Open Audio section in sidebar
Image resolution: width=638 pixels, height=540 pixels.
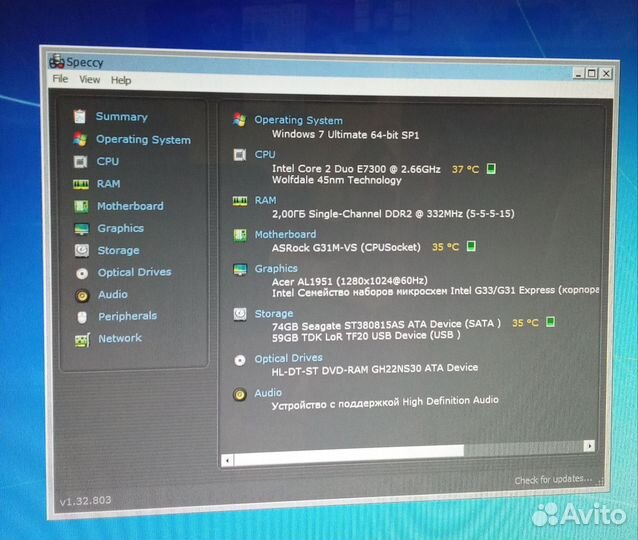tap(113, 295)
